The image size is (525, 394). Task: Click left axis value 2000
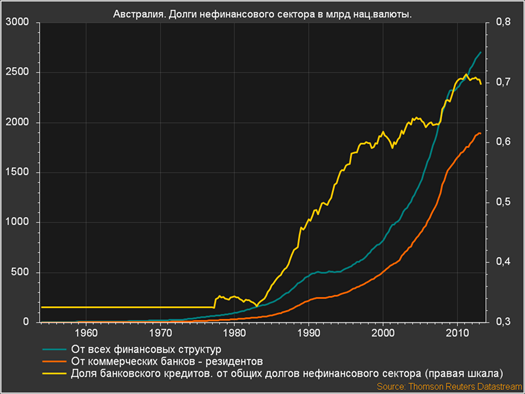click(17, 122)
